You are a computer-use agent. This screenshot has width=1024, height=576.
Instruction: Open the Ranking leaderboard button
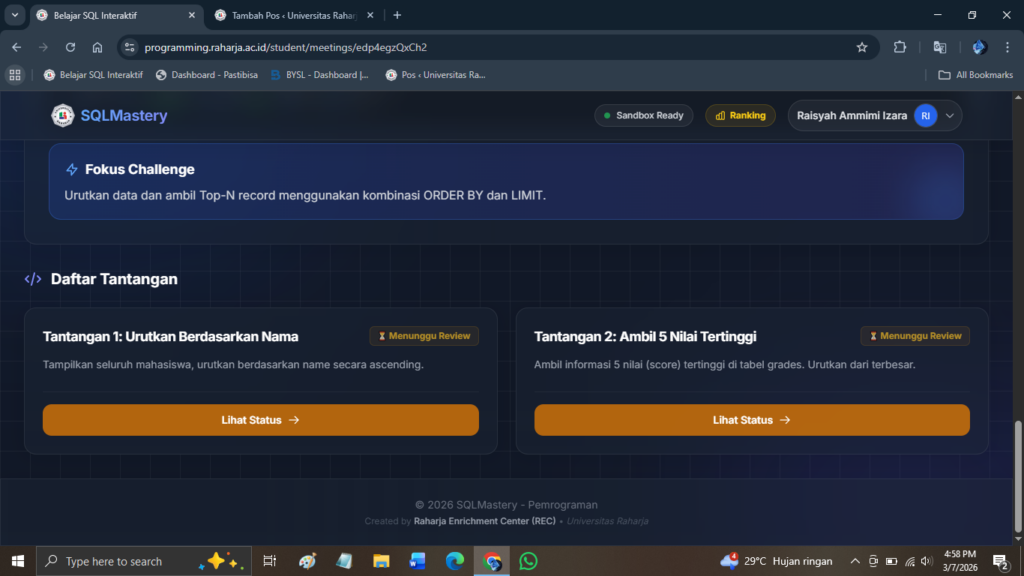(x=740, y=116)
